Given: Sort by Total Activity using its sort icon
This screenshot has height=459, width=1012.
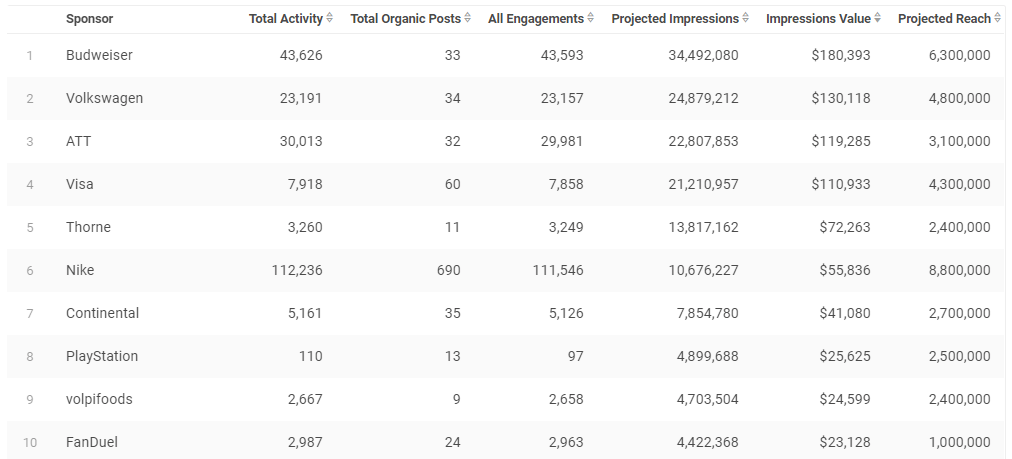Looking at the screenshot, I should [330, 19].
